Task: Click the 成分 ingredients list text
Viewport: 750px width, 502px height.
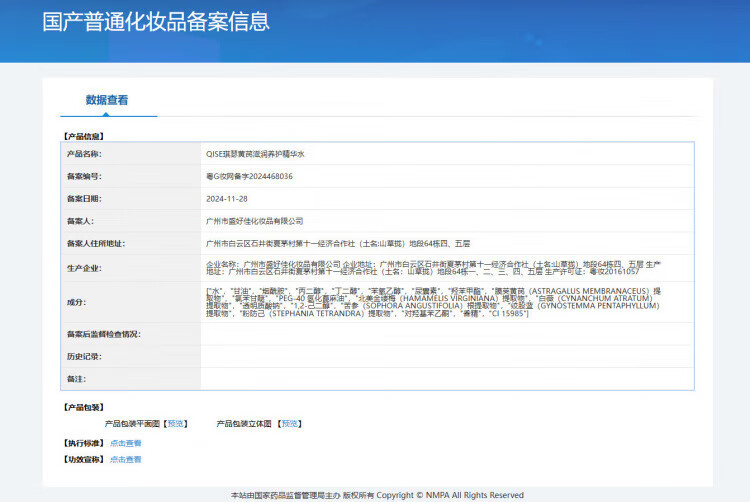Action: [432, 301]
